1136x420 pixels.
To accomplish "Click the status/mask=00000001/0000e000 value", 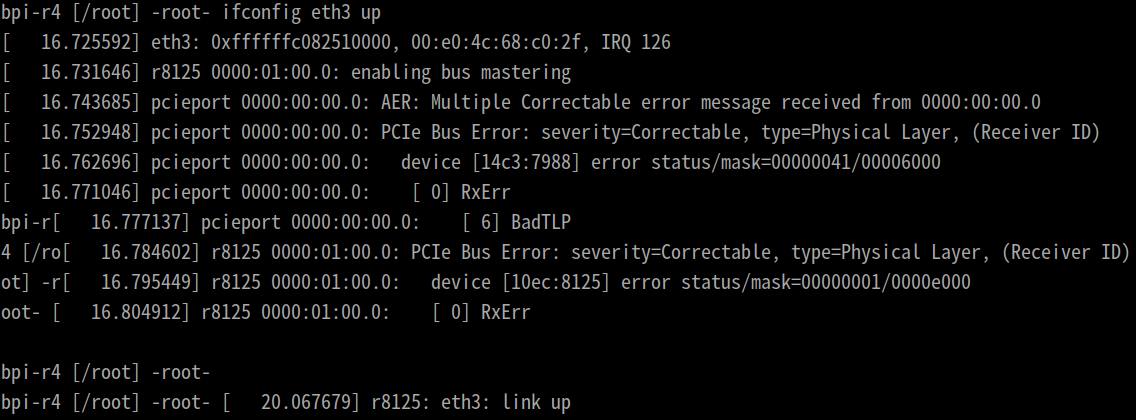I will click(825, 282).
